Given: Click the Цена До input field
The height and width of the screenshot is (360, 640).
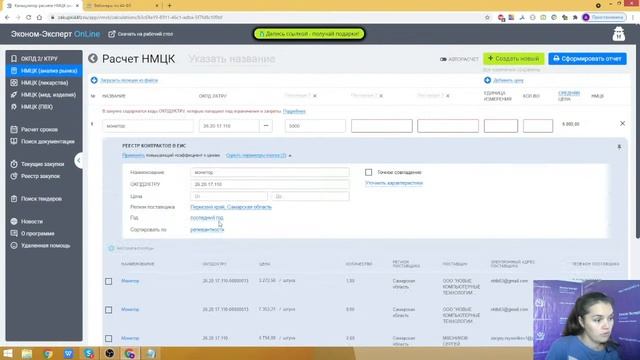Looking at the screenshot, I should pos(310,196).
